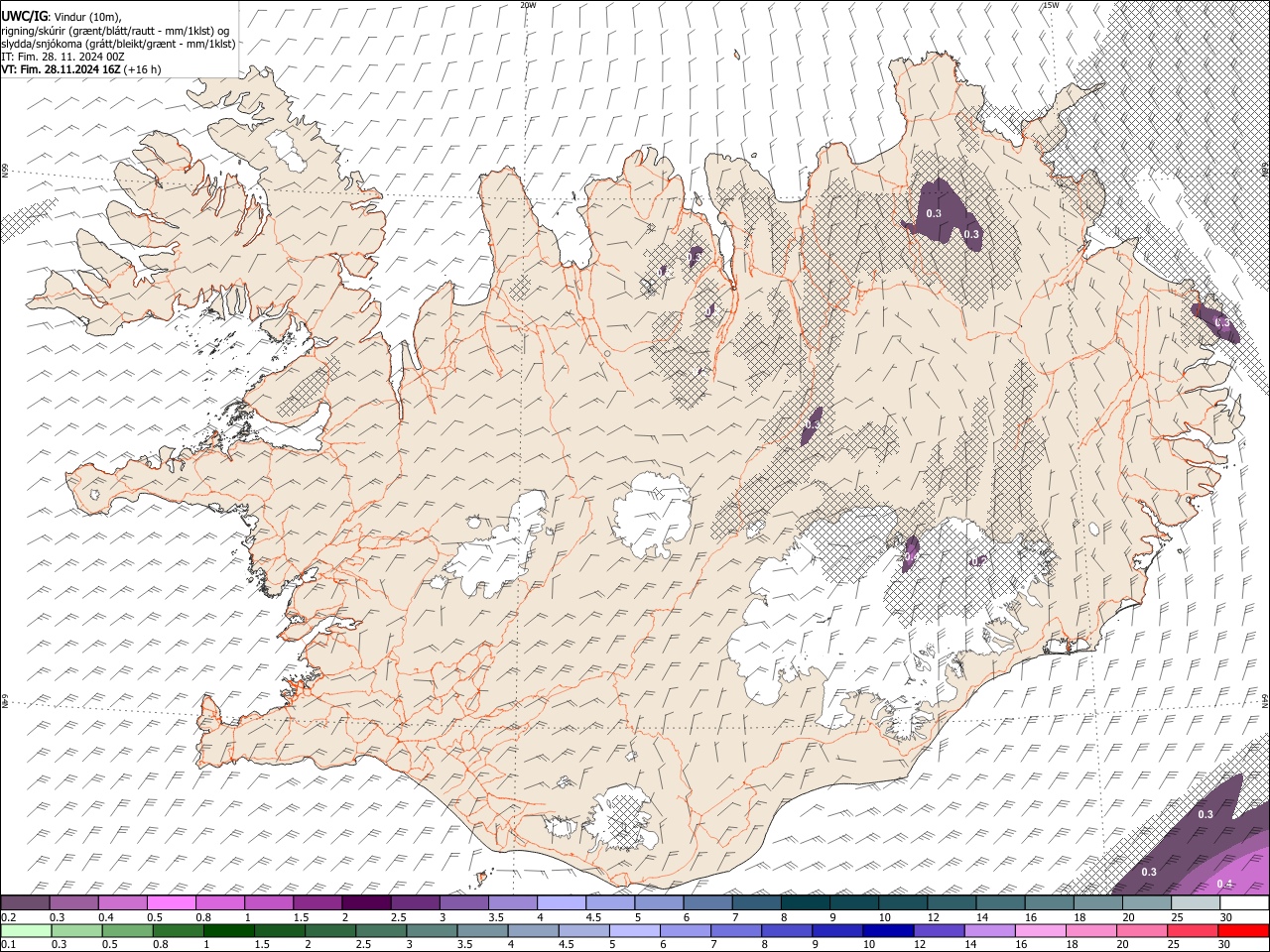Pick the bottom legend swatch between 5 and 6

click(x=633, y=931)
